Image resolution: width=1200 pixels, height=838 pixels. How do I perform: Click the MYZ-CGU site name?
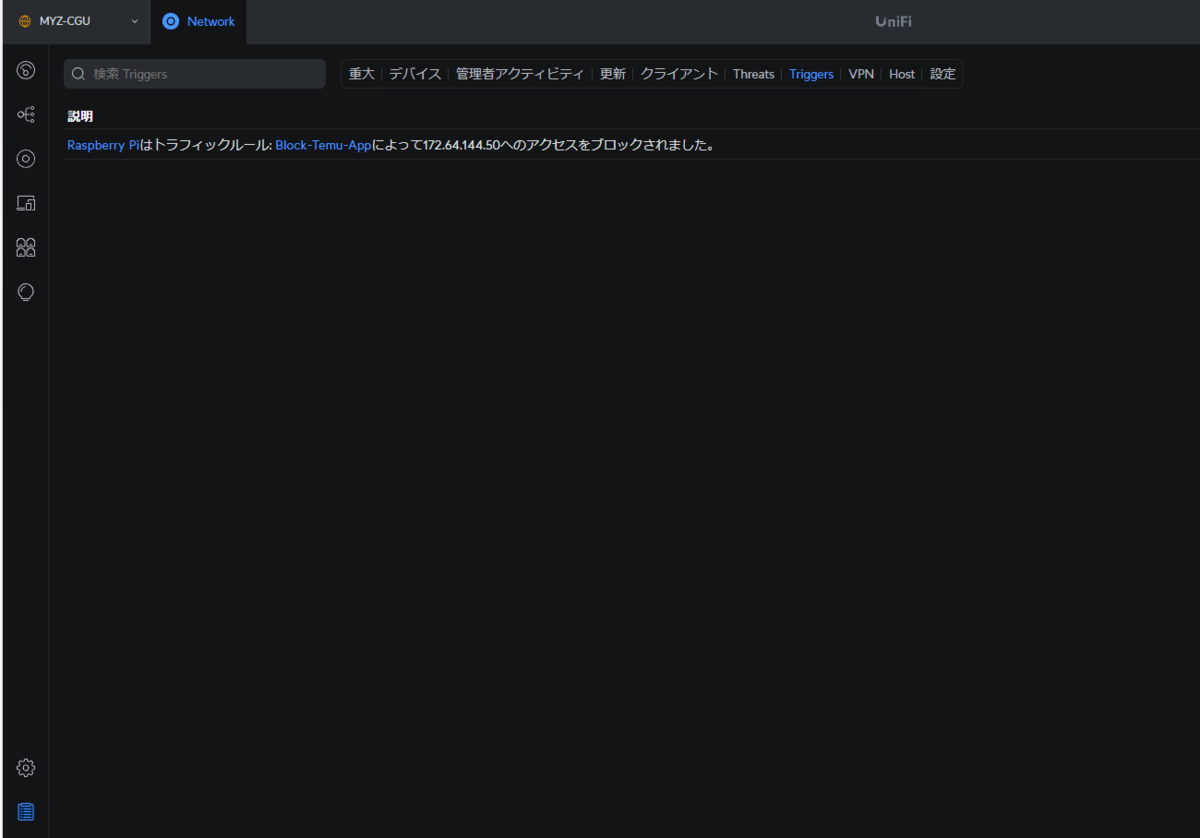65,21
